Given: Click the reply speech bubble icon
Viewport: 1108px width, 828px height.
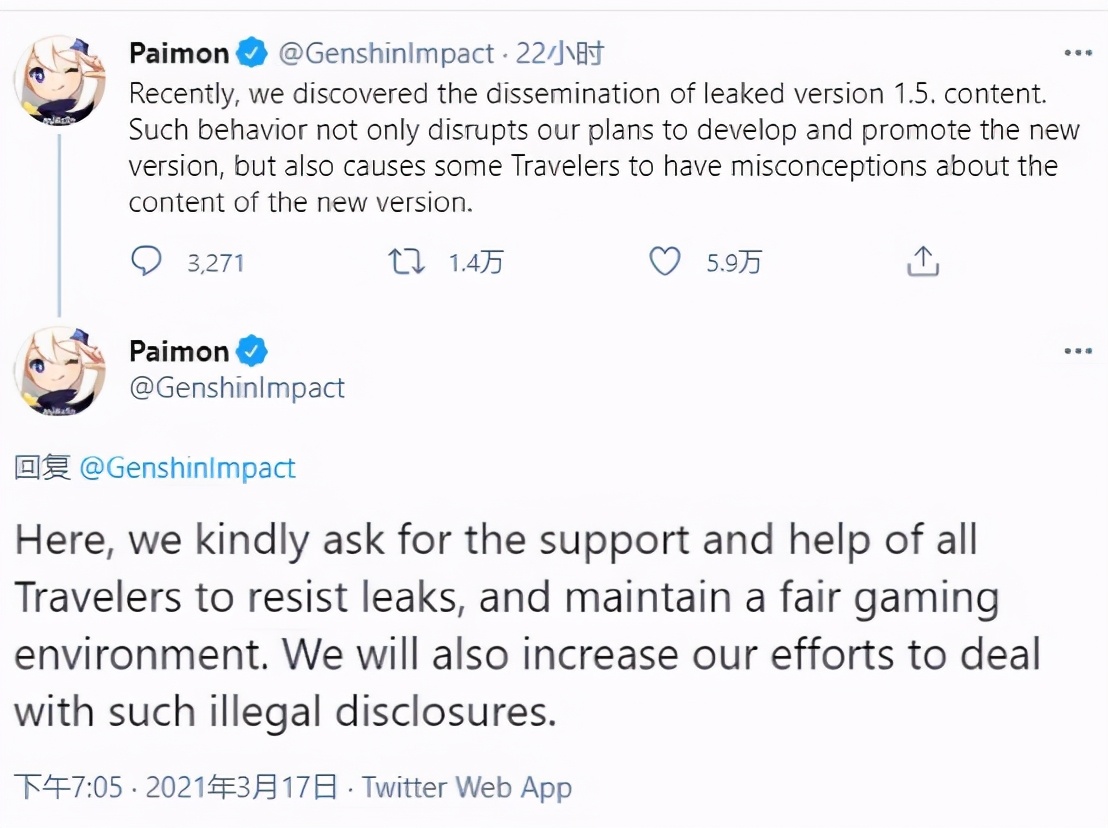Looking at the screenshot, I should (x=146, y=261).
